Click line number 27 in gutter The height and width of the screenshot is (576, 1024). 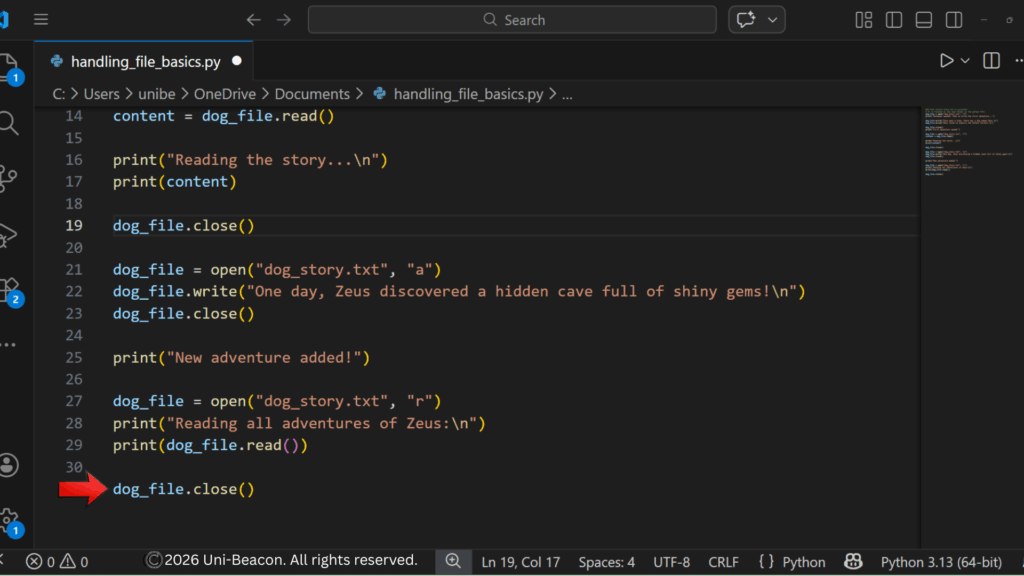click(x=74, y=401)
